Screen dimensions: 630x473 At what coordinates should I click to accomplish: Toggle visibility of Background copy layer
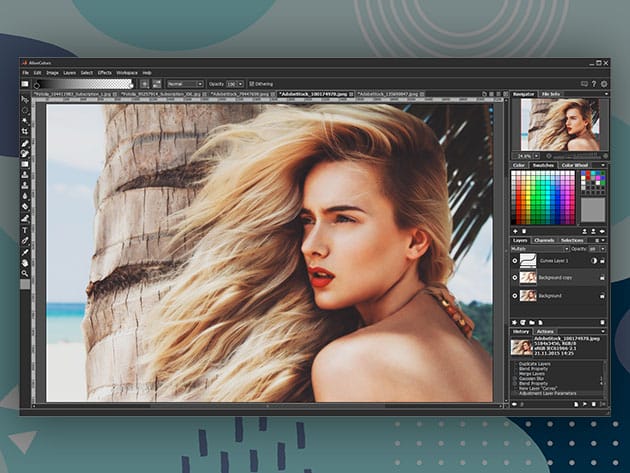click(x=516, y=278)
